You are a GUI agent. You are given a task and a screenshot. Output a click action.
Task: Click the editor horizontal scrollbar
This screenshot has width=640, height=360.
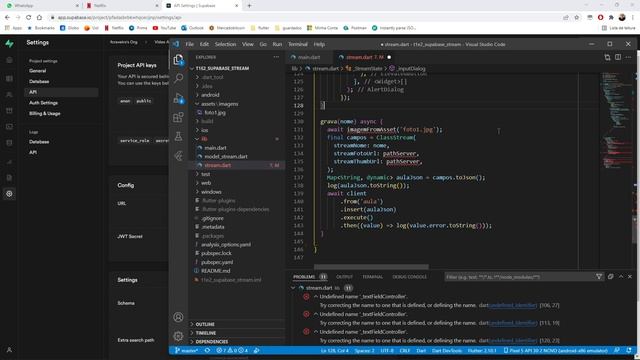371,267
